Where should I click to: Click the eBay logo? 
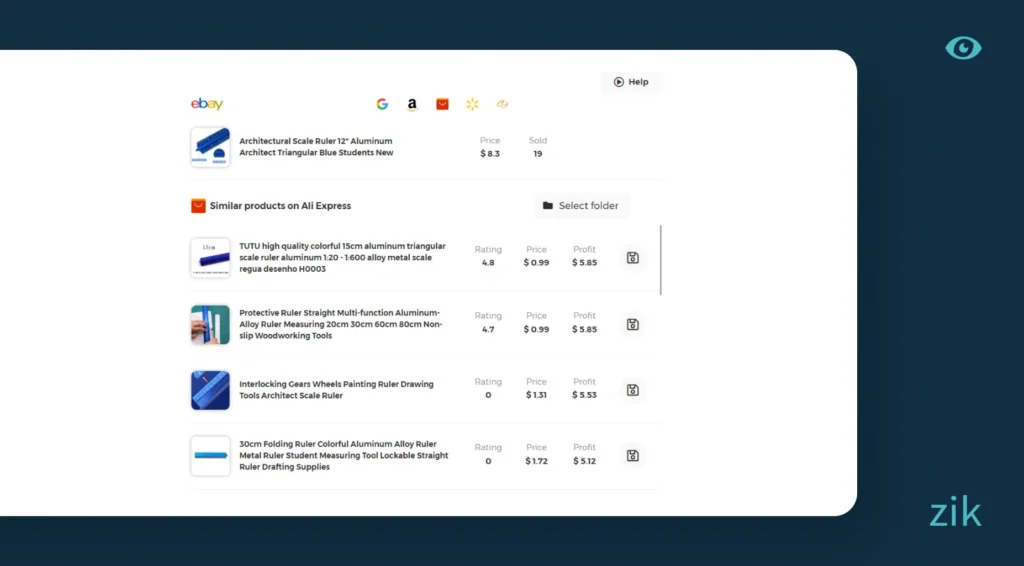(x=207, y=104)
